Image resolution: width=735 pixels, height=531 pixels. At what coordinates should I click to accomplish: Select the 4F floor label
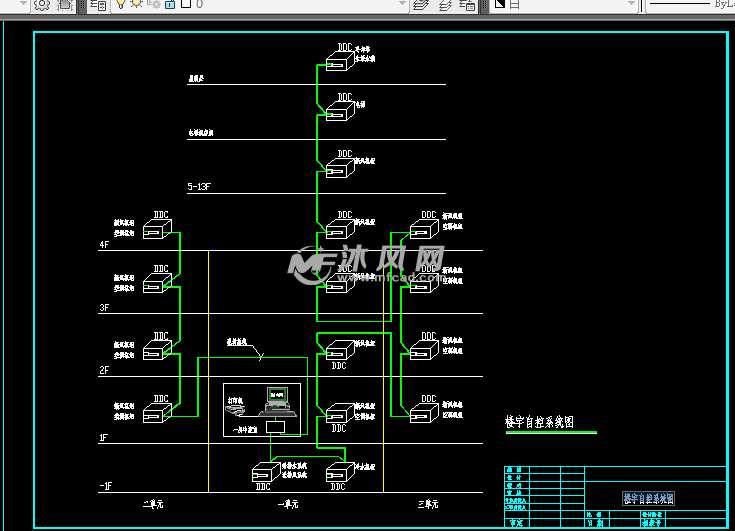point(104,245)
